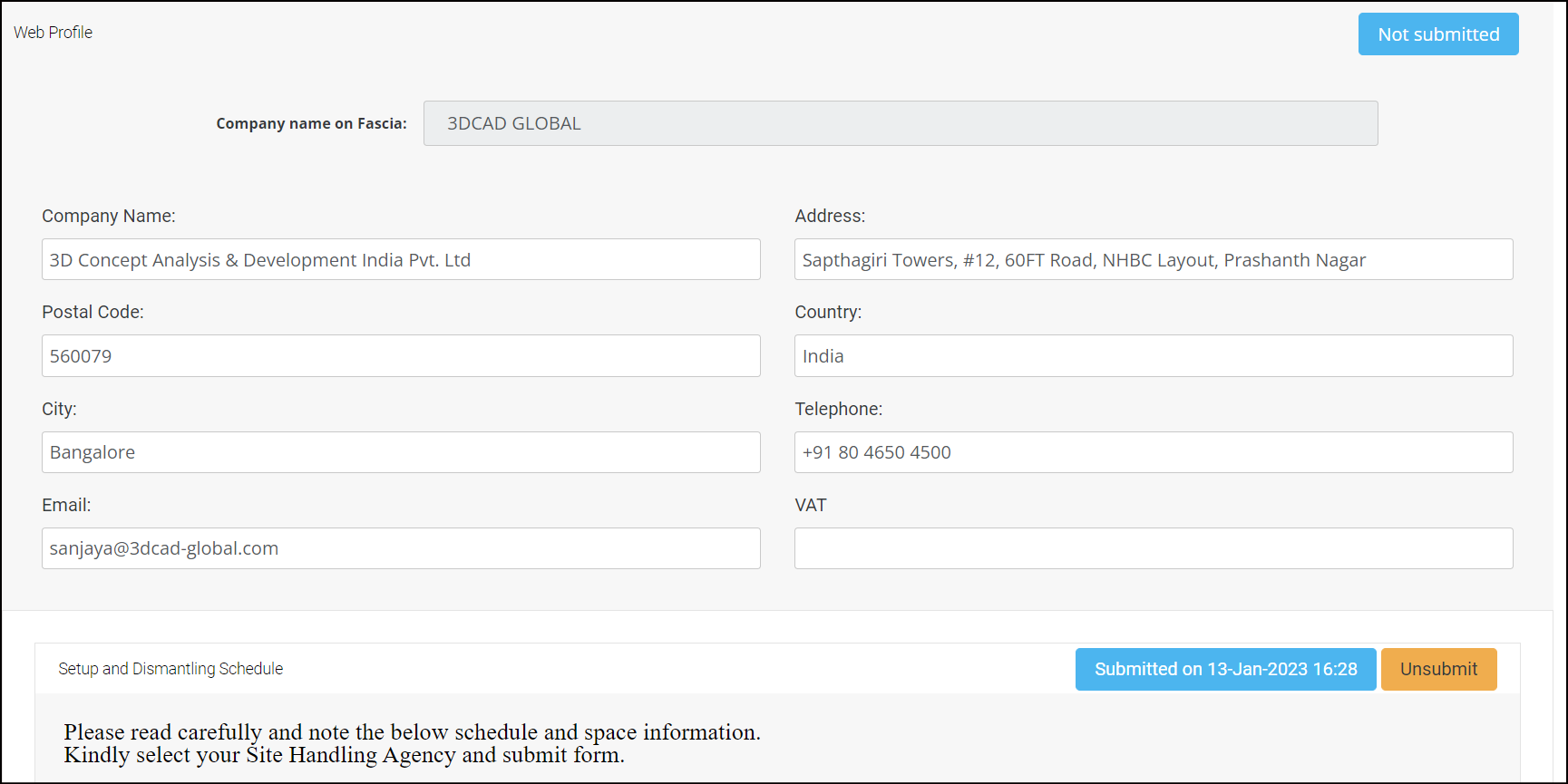Click the Submitted on 13-Jan-2023 16:28 badge
The width and height of the screenshot is (1568, 784).
point(1224,669)
